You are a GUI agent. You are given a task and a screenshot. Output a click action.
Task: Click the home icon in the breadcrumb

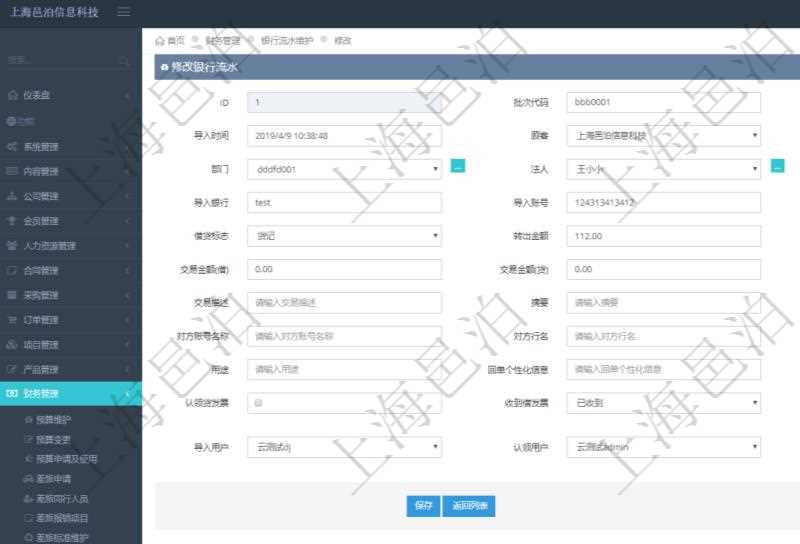point(160,40)
